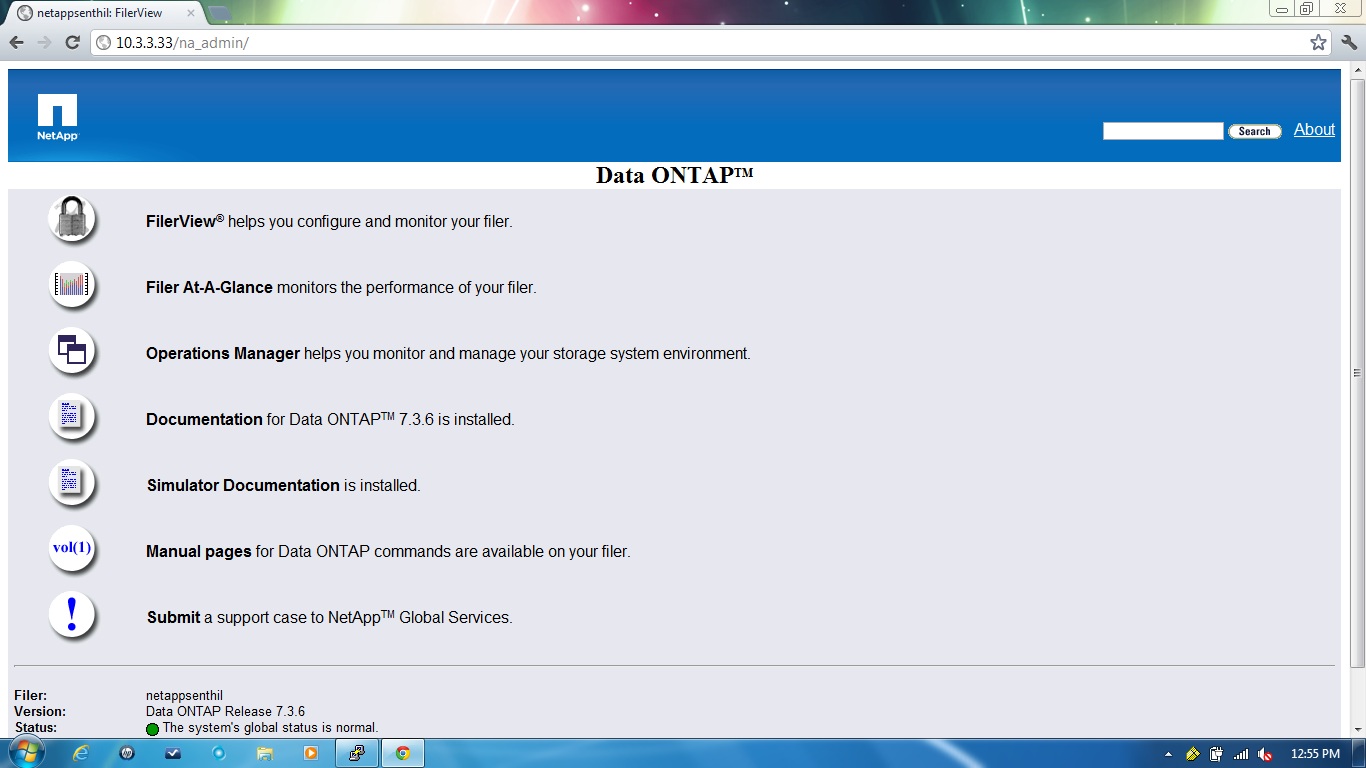Open the HP icon in the taskbar

(127, 753)
